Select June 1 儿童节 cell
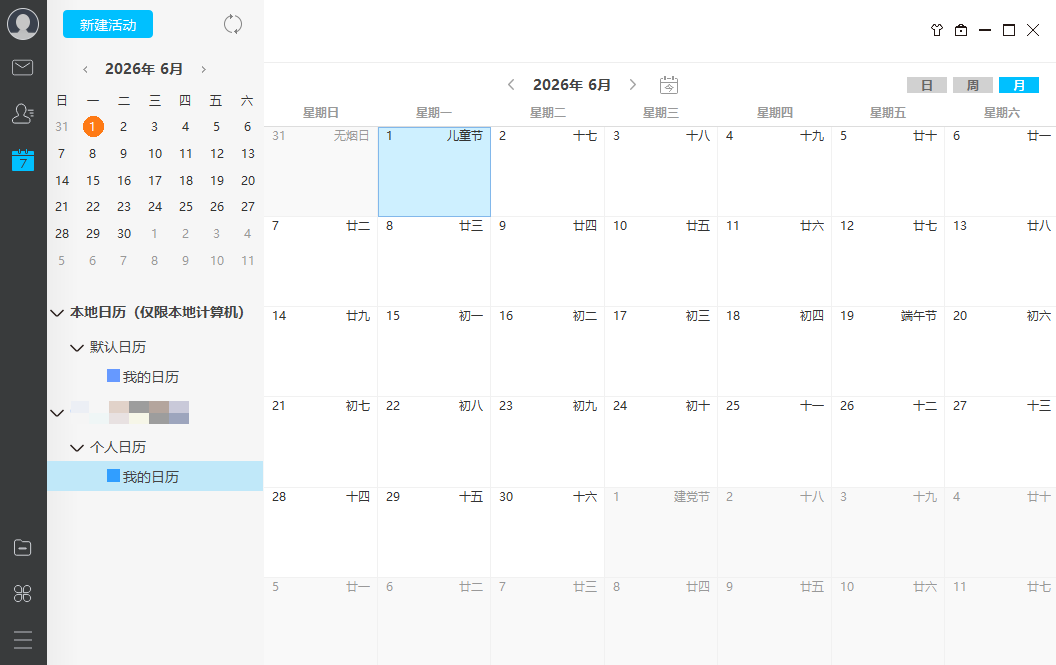This screenshot has height=665, width=1056. 434,172
